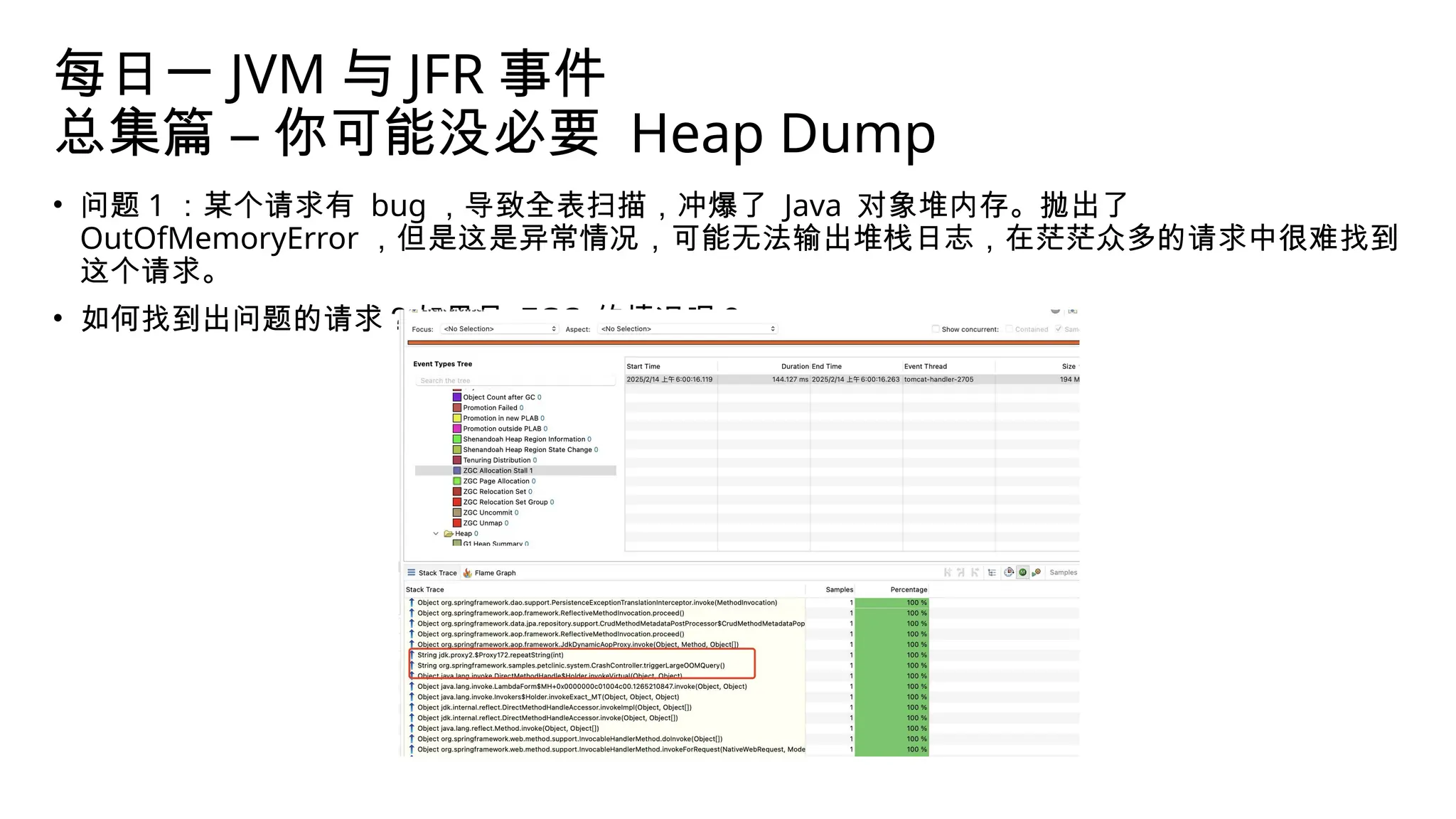Check the Show concurrent checkbox
Screen dimensions: 1456x819
[x=936, y=329]
